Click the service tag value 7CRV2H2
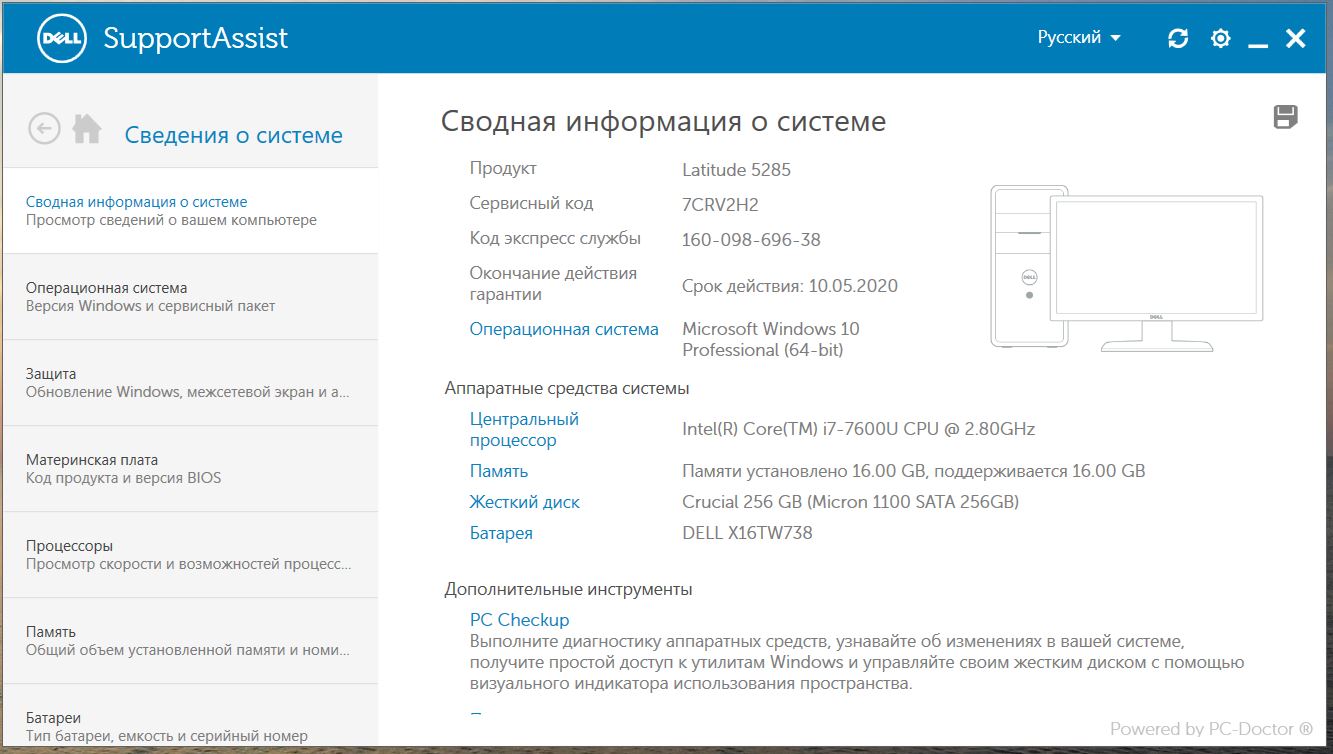The image size is (1333, 754). (x=720, y=205)
